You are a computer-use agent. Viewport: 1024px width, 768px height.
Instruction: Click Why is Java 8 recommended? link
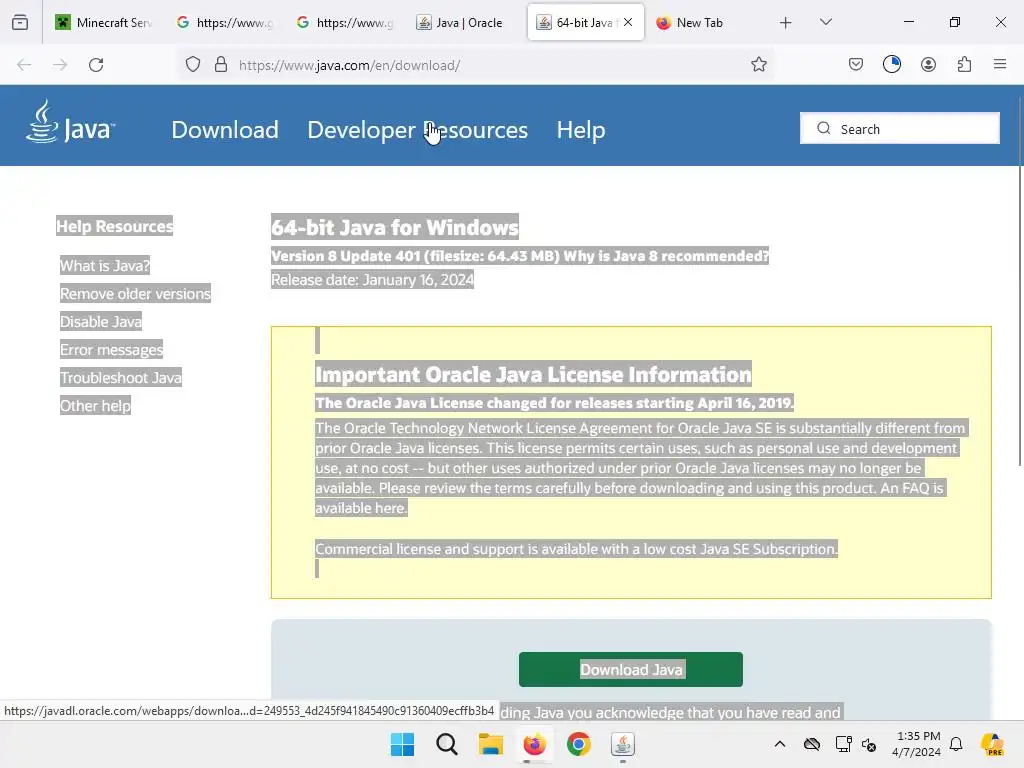666,256
